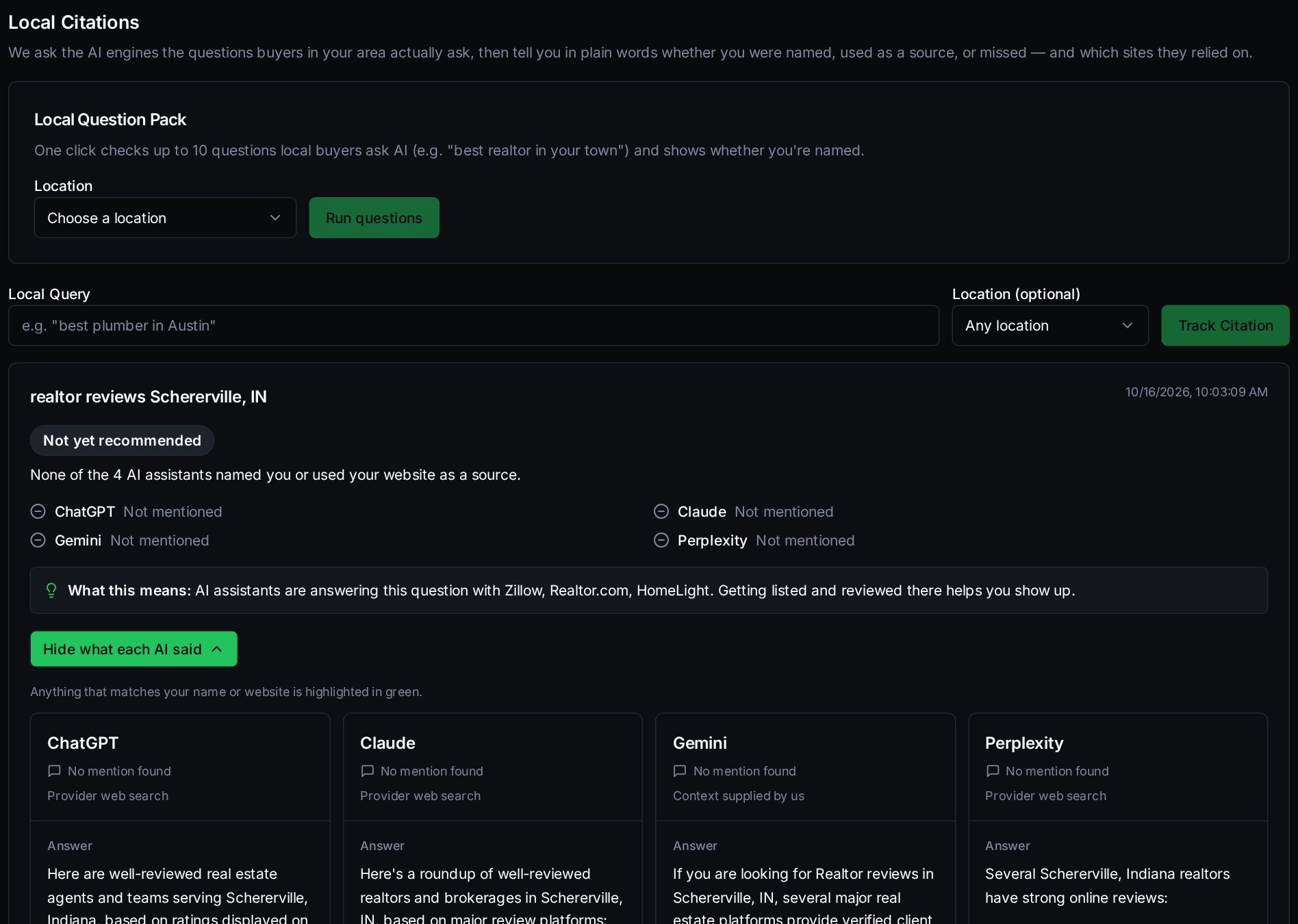The image size is (1298, 924).
Task: Click Context supplied by us in Gemini card
Action: [x=739, y=795]
